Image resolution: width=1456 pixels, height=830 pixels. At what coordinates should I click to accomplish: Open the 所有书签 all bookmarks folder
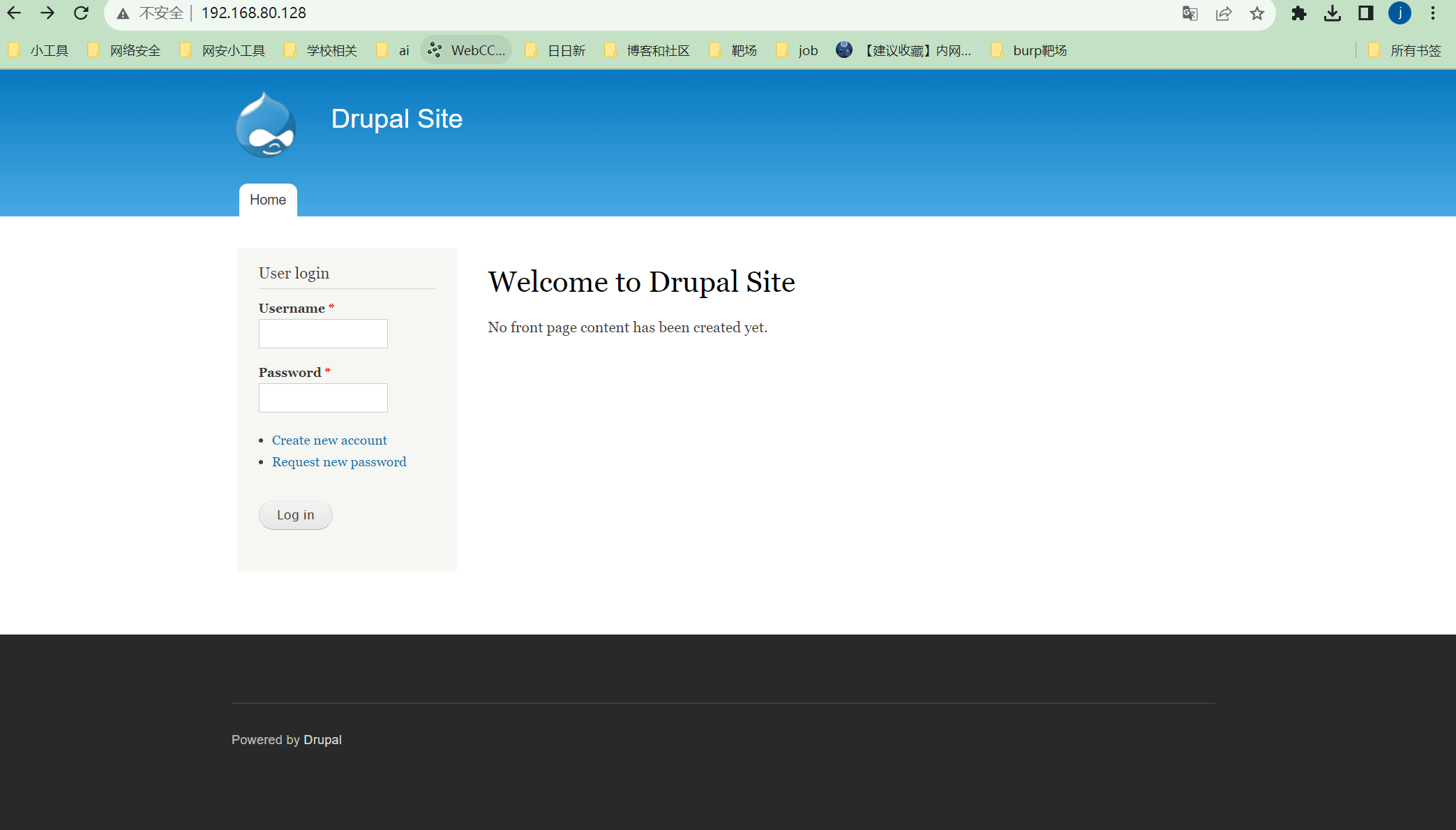pos(1404,50)
